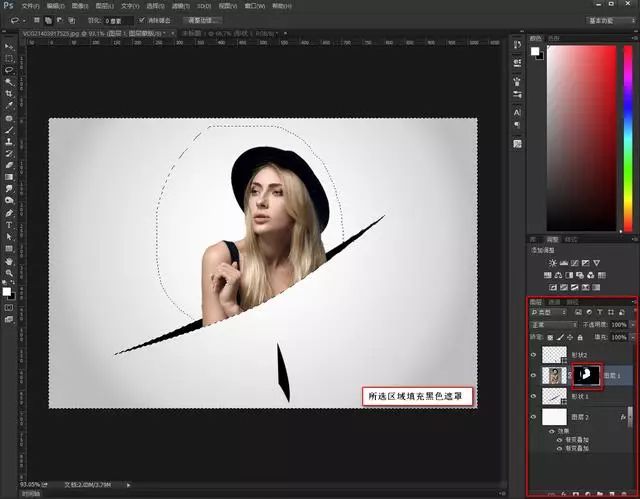Click the Color panel foreground swatch
640x499 pixels.
pyautogui.click(x=535, y=51)
